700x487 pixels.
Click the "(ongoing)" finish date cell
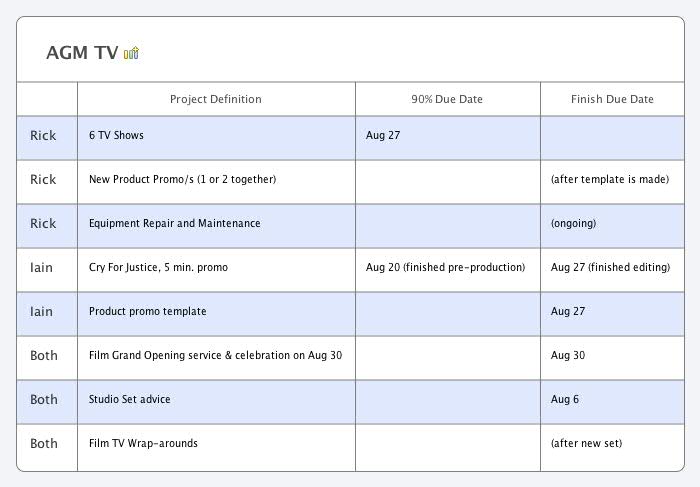(573, 223)
